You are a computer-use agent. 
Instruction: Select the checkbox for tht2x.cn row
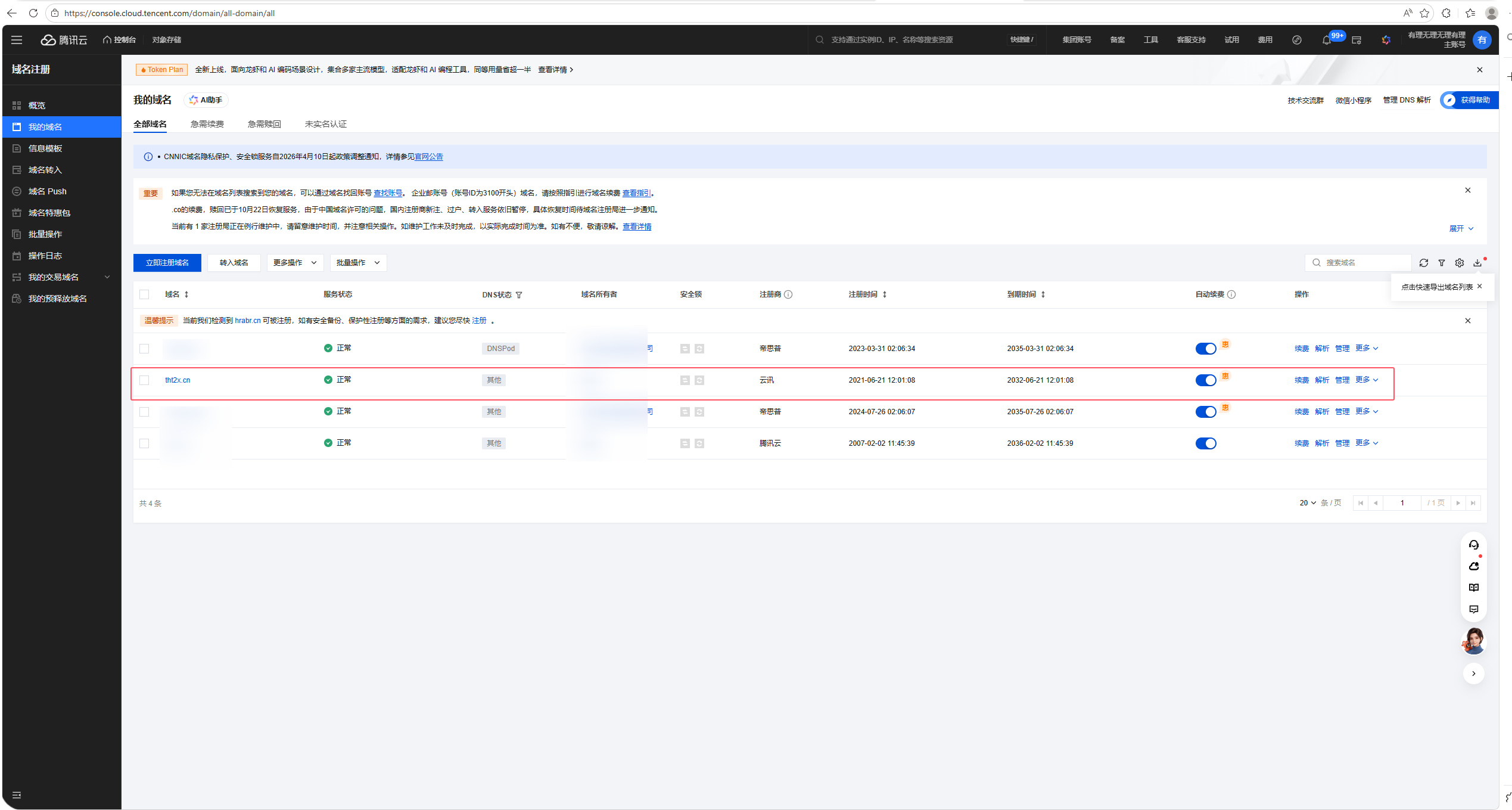coord(144,380)
